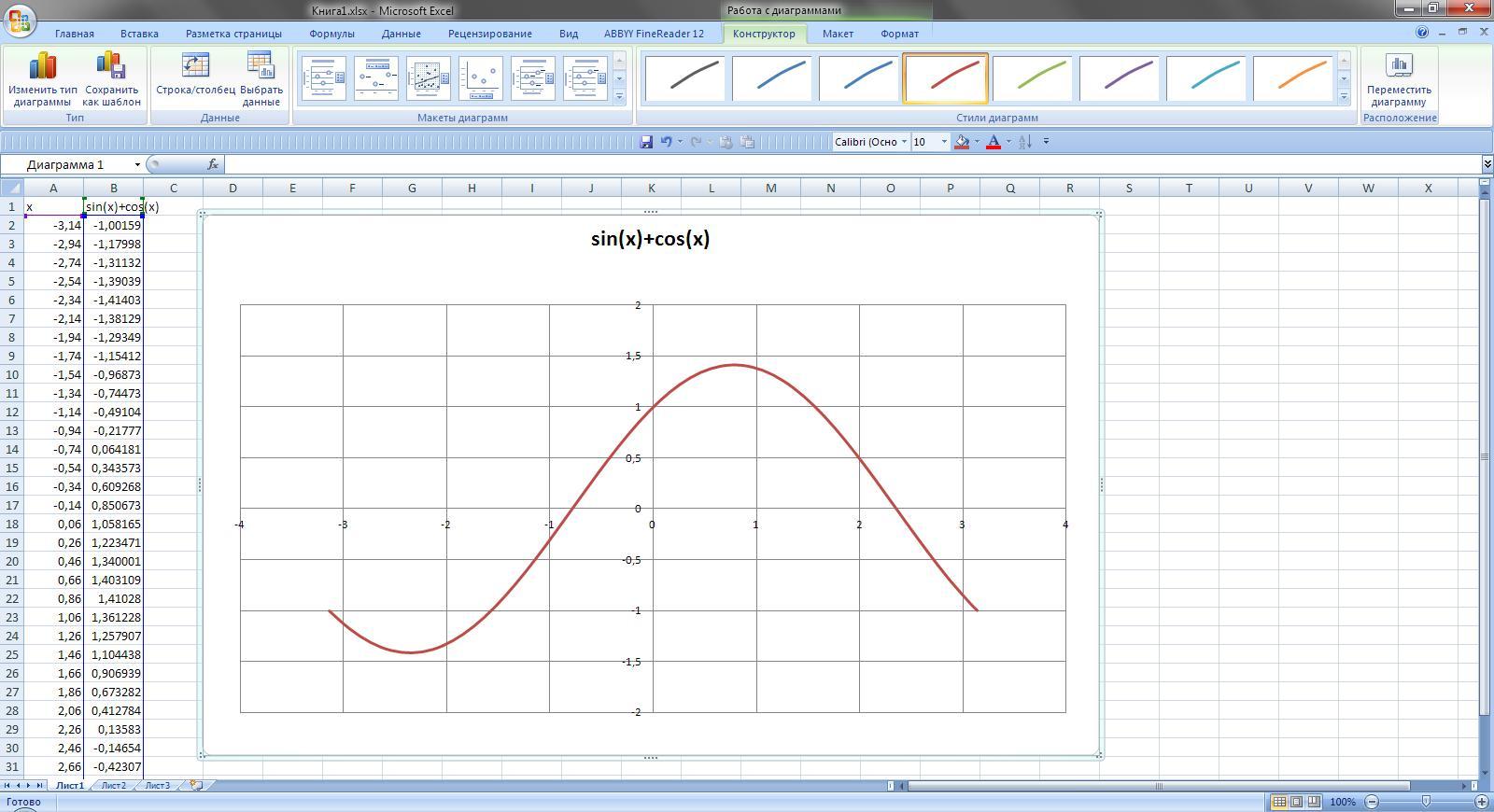Image resolution: width=1494 pixels, height=812 pixels.
Task: Open the Формулы ribbon tab
Action: (331, 34)
